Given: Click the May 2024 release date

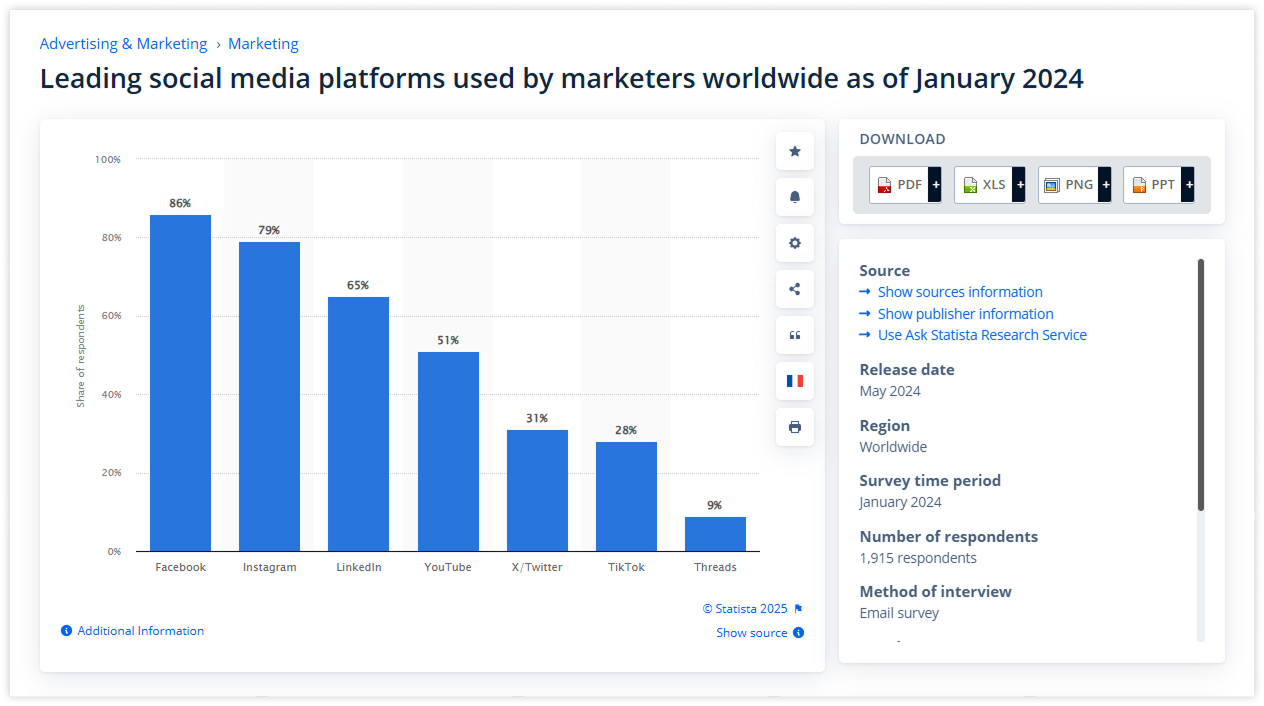Looking at the screenshot, I should tap(890, 391).
